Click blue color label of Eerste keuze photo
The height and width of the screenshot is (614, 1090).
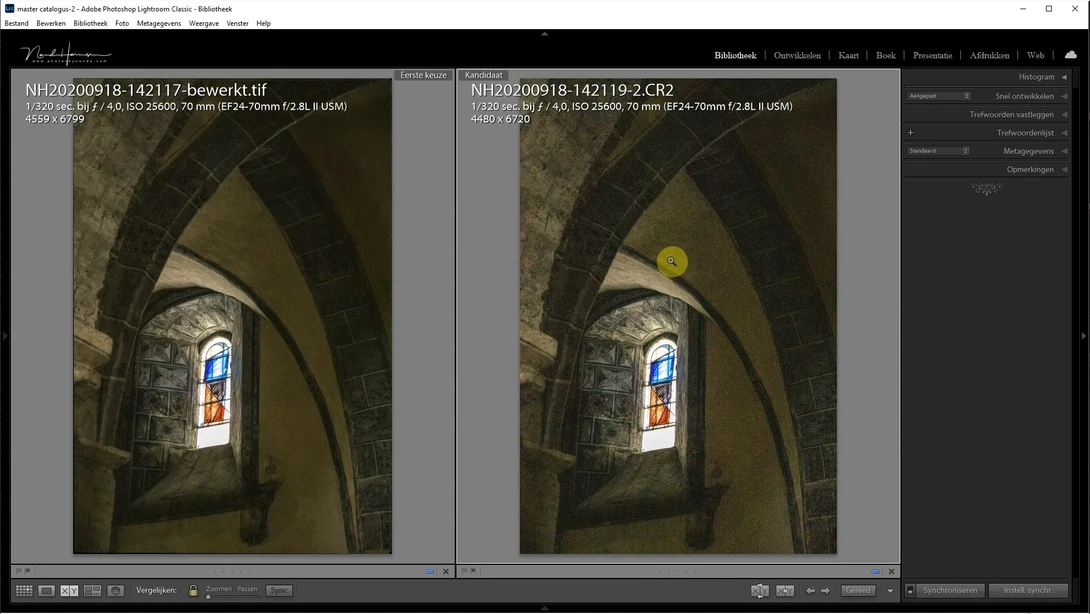click(430, 572)
